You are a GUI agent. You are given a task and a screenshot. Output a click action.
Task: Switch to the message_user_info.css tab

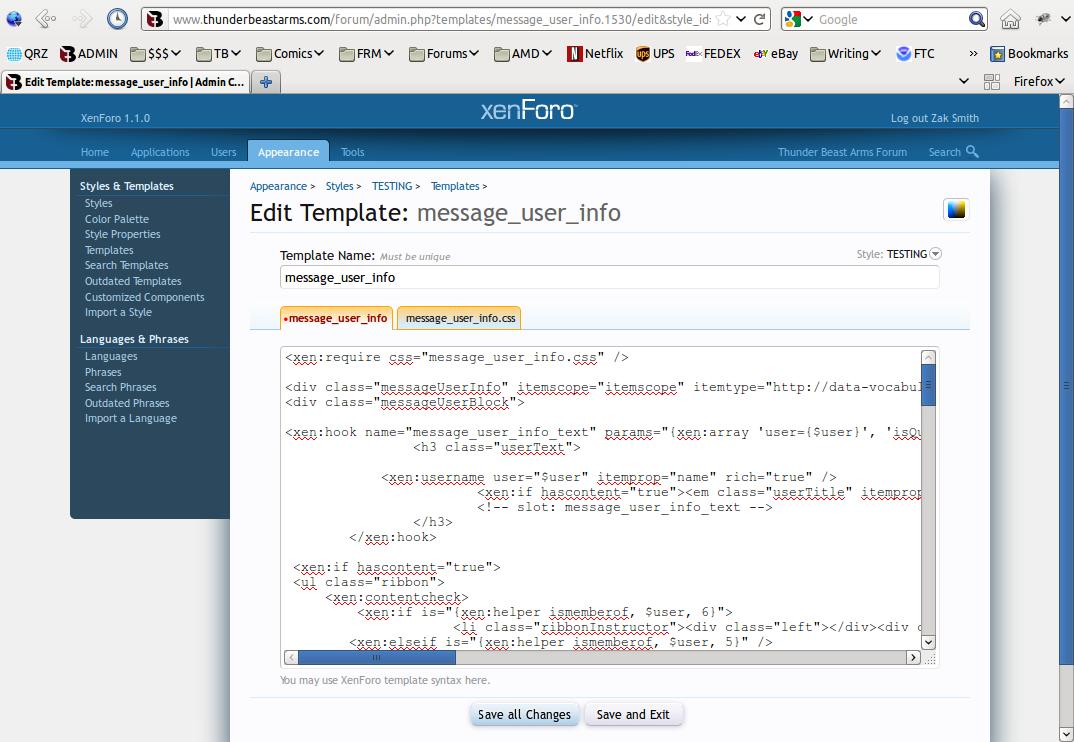click(x=460, y=318)
